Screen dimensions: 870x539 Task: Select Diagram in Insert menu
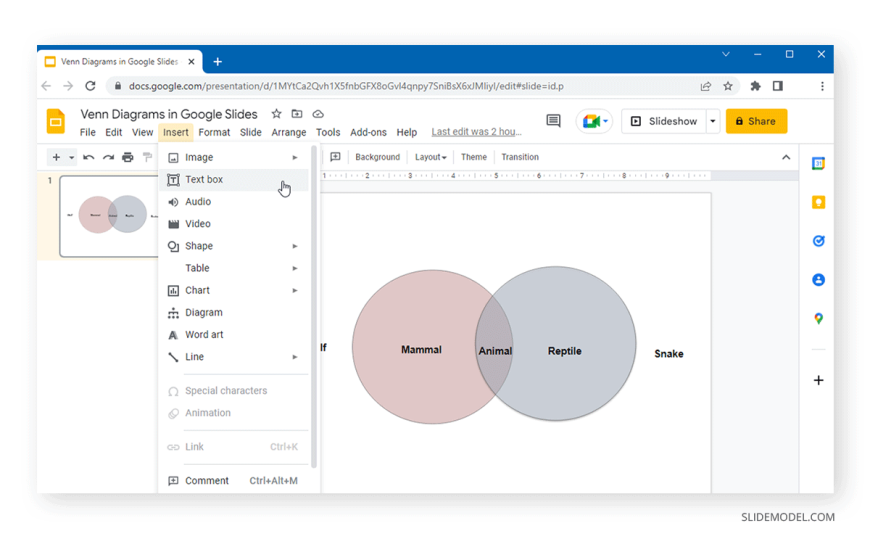click(234, 313)
